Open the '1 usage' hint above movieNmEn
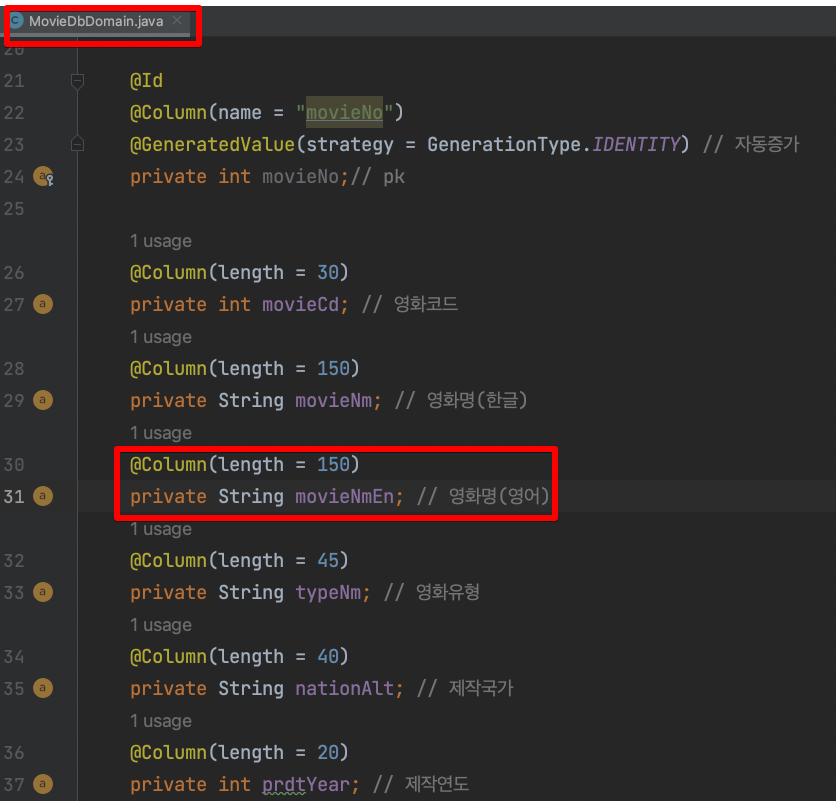The height and width of the screenshot is (801, 836). (161, 433)
